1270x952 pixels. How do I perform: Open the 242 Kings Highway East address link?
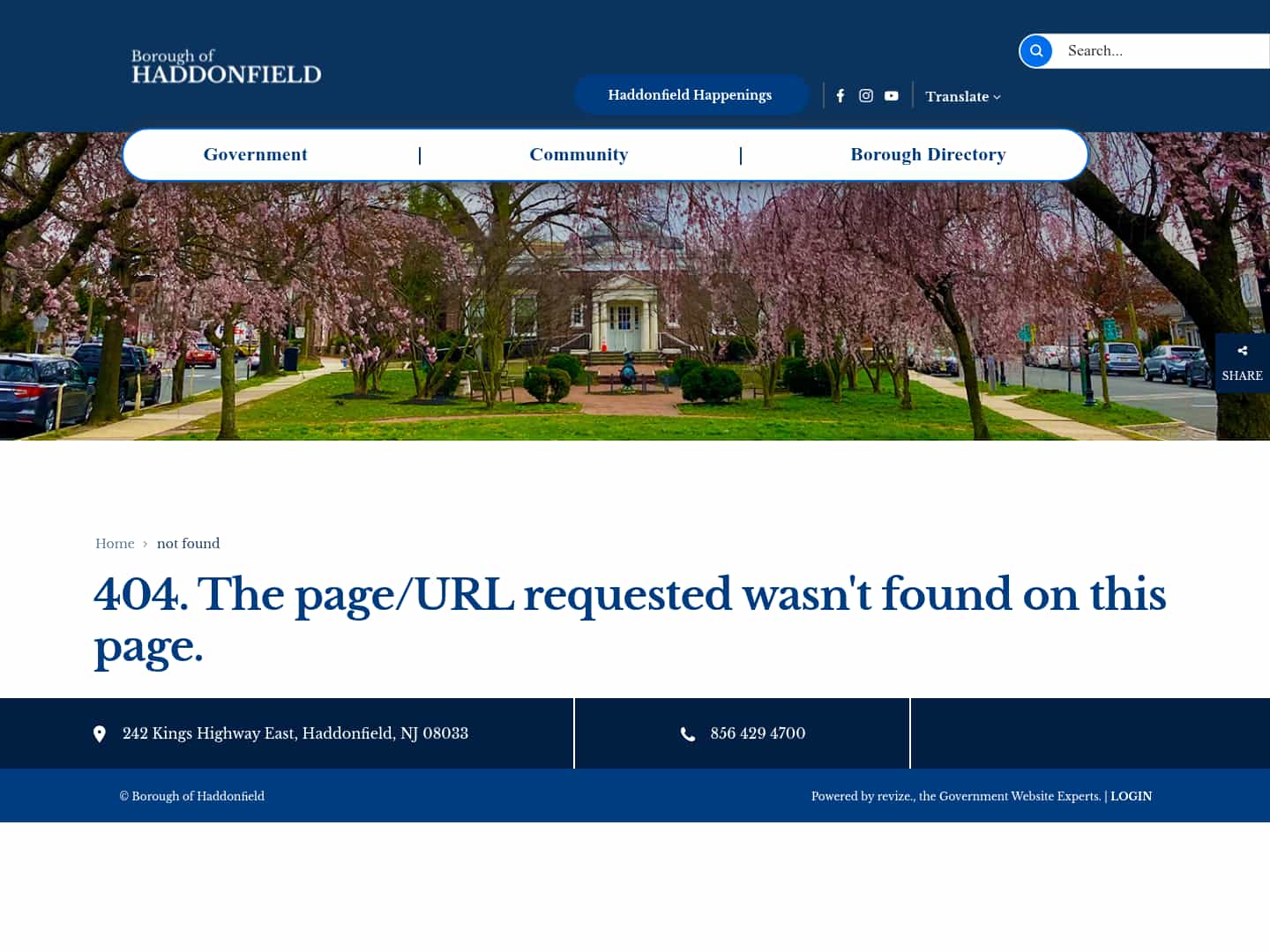295,733
